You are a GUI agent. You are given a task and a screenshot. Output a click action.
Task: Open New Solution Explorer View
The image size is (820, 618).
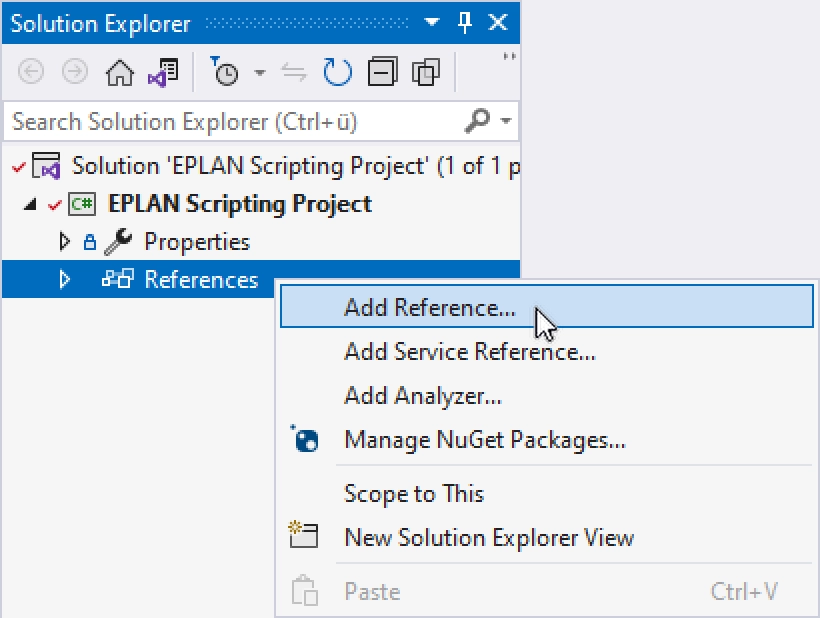click(x=547, y=538)
